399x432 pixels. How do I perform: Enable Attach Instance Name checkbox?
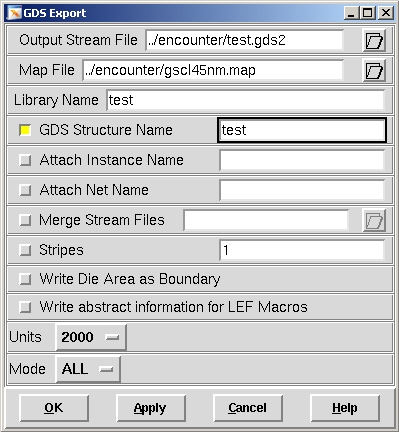(25, 160)
